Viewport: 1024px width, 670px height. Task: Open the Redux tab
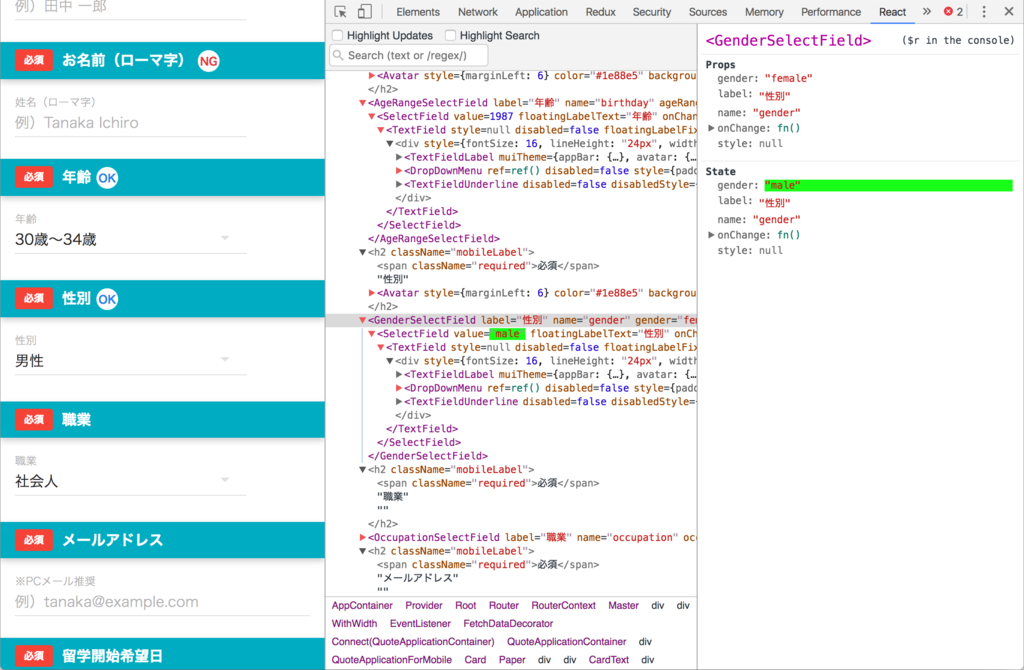click(x=601, y=12)
